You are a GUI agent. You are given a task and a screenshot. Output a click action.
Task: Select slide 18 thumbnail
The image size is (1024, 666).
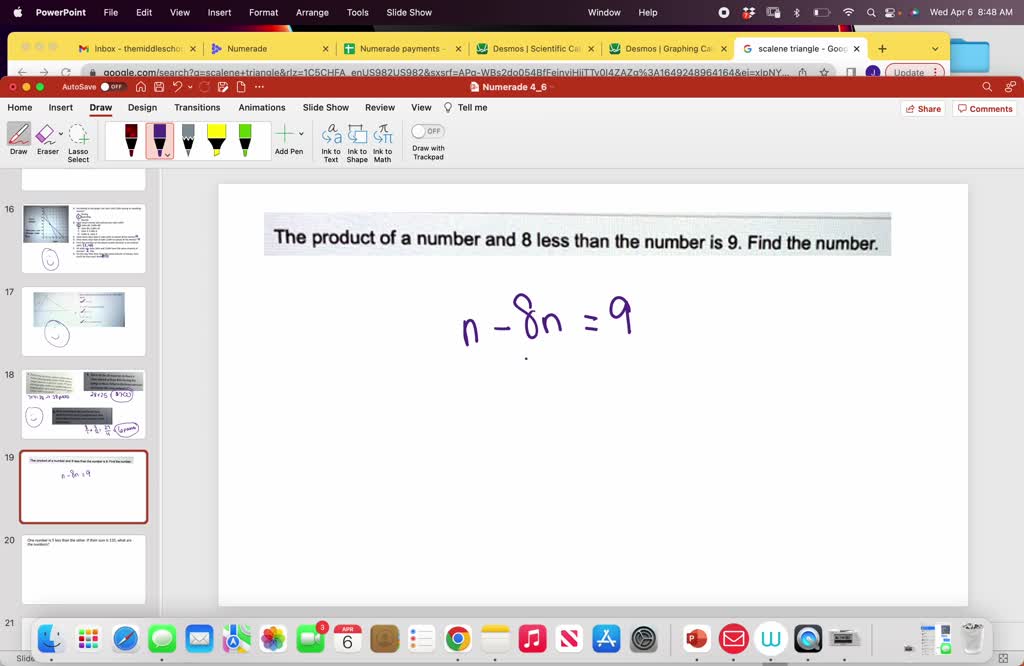click(84, 404)
